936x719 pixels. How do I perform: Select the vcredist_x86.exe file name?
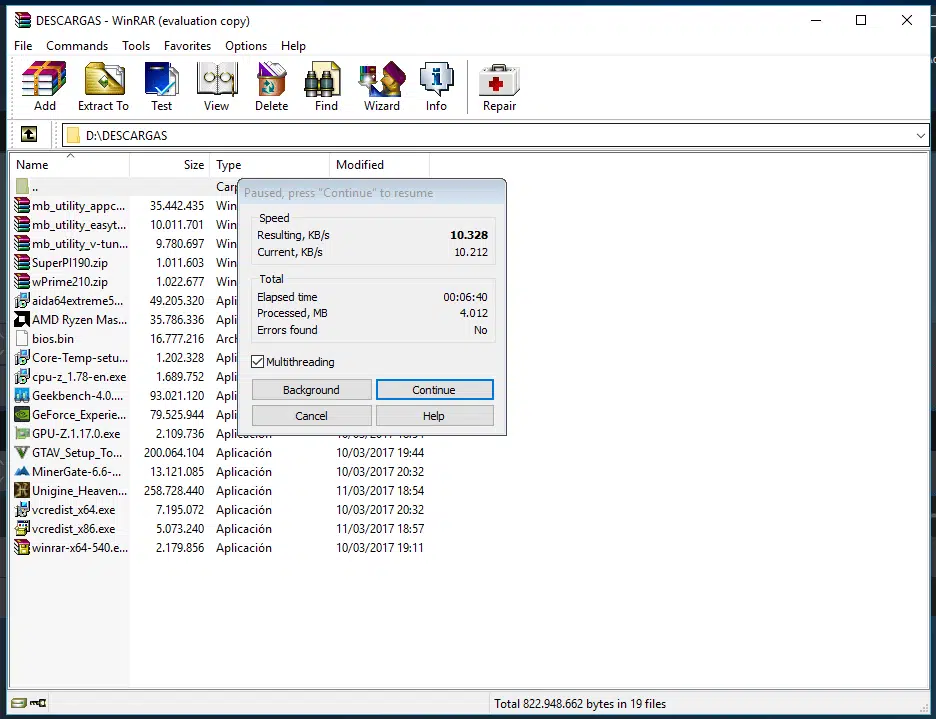[74, 529]
